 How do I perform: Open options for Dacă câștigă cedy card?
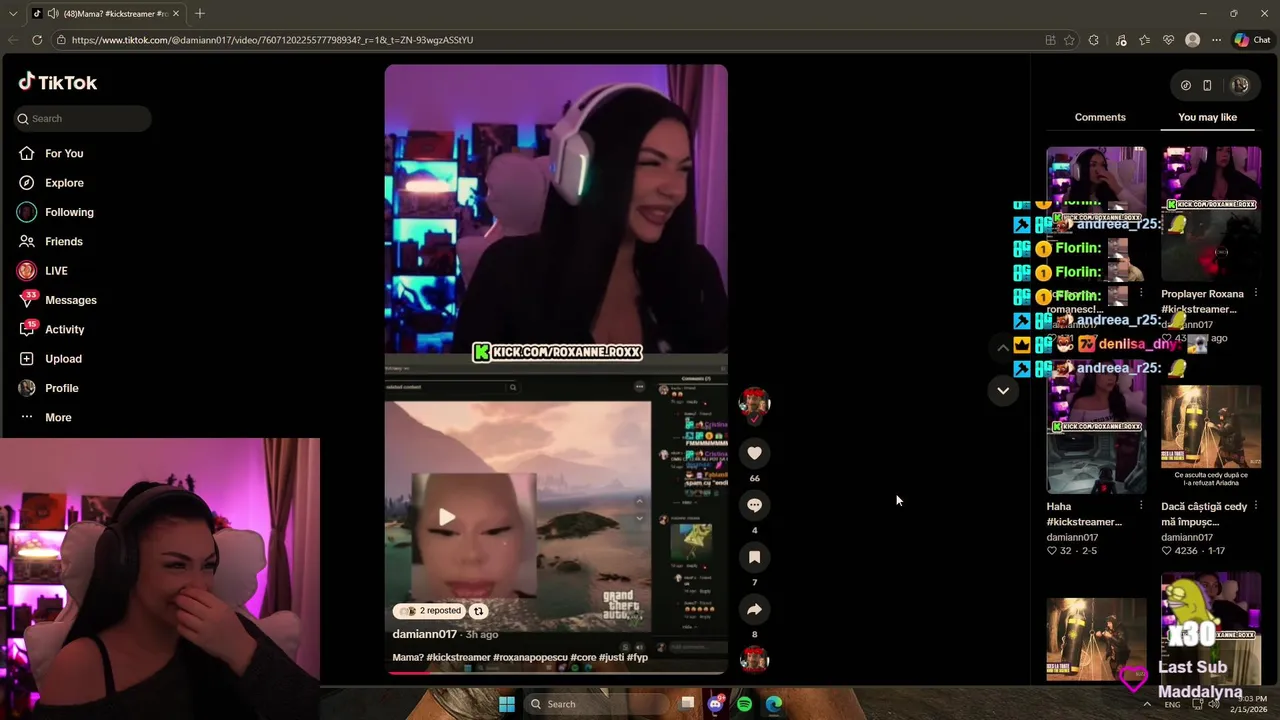(1256, 506)
